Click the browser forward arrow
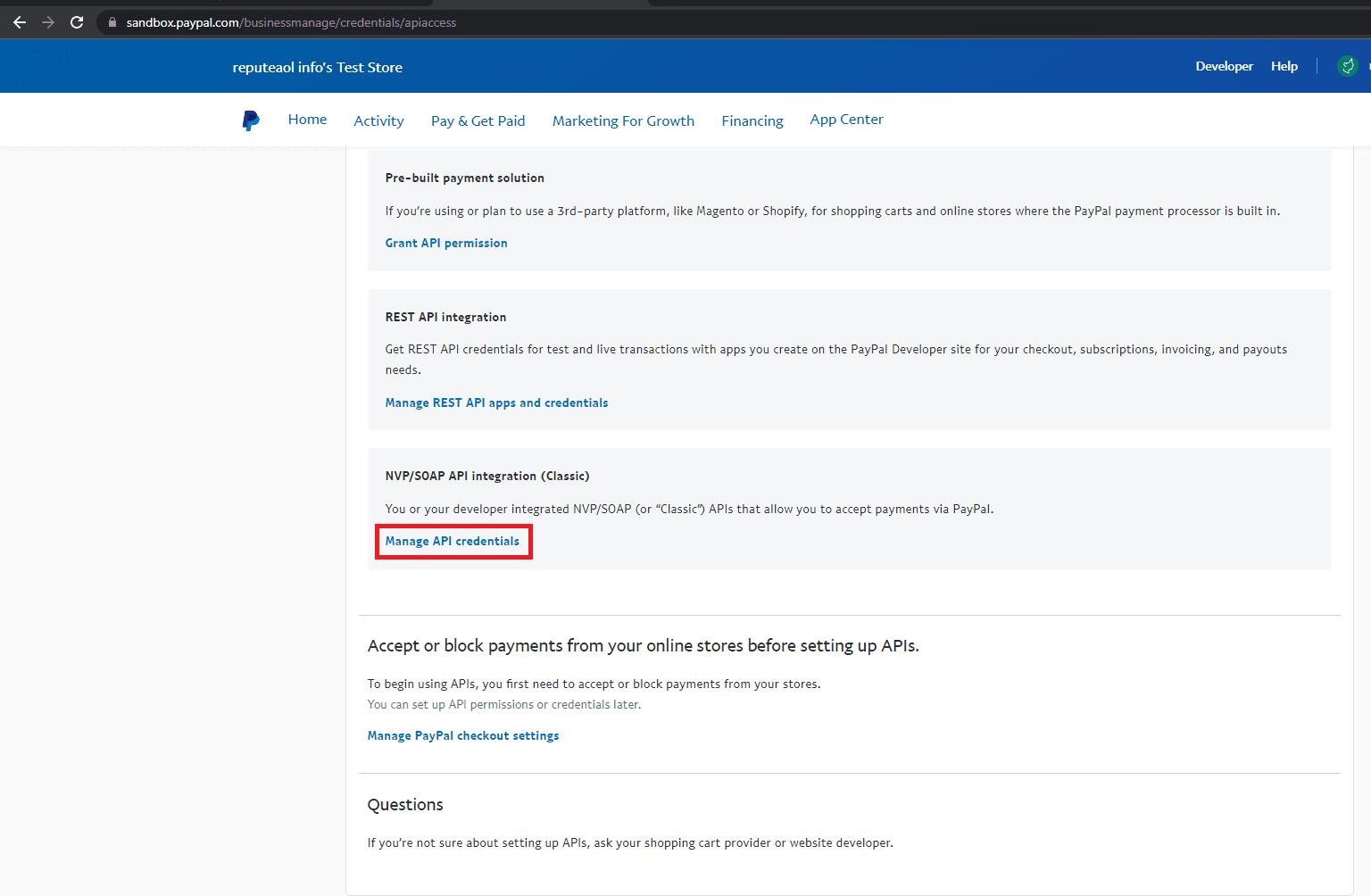 [48, 22]
